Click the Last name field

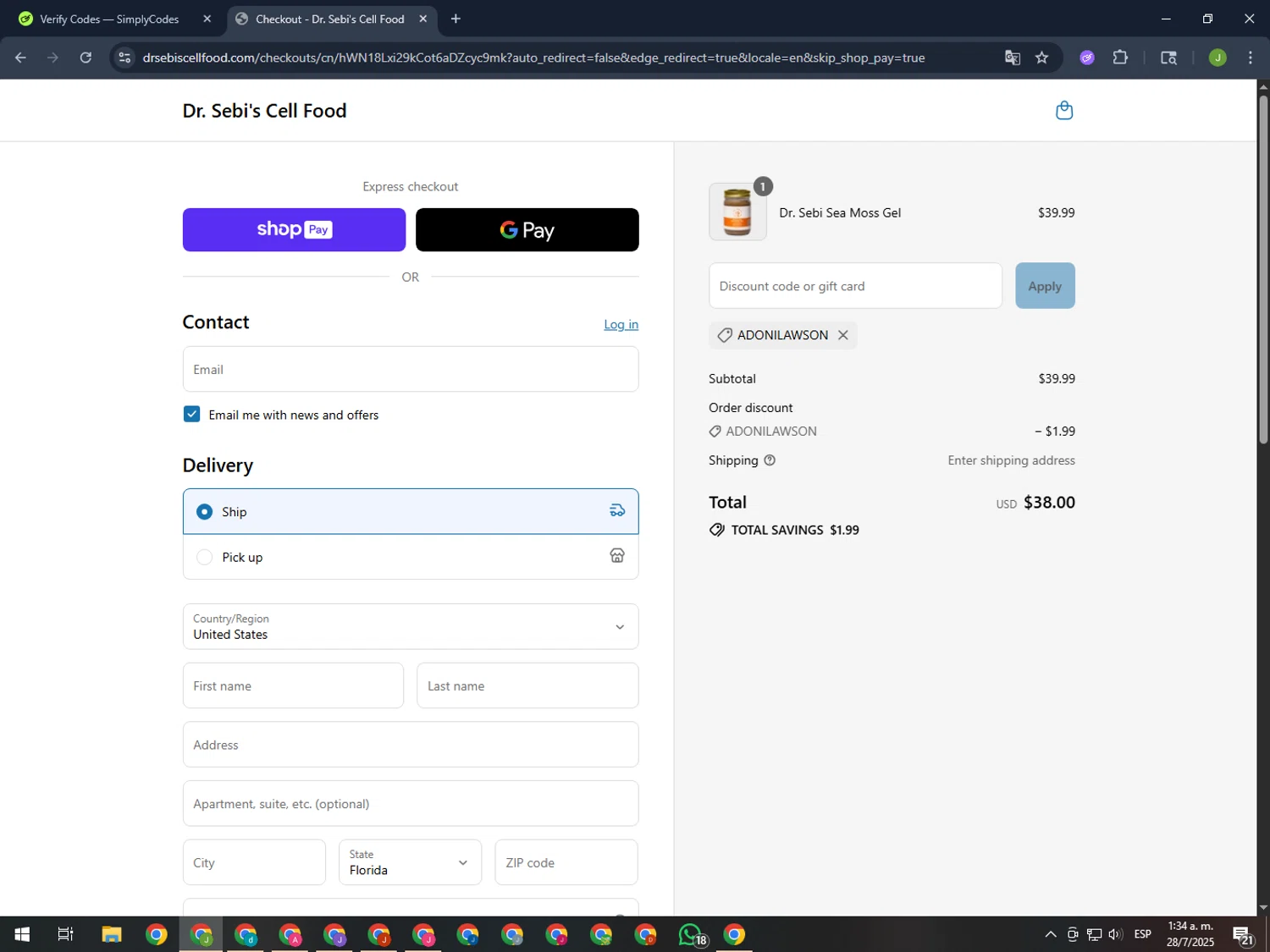pyautogui.click(x=527, y=685)
